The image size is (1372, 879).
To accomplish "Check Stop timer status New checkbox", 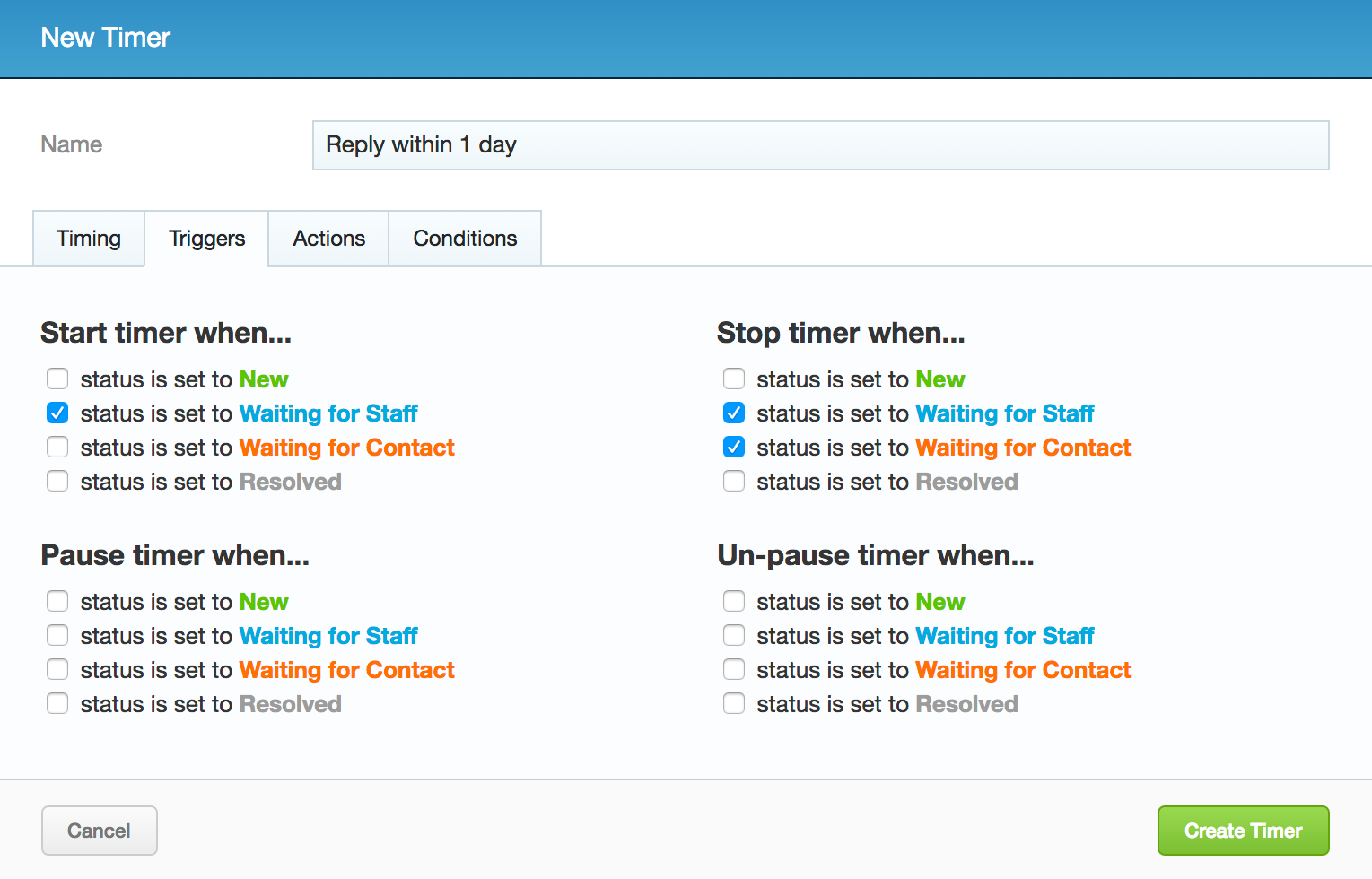I will pos(734,379).
